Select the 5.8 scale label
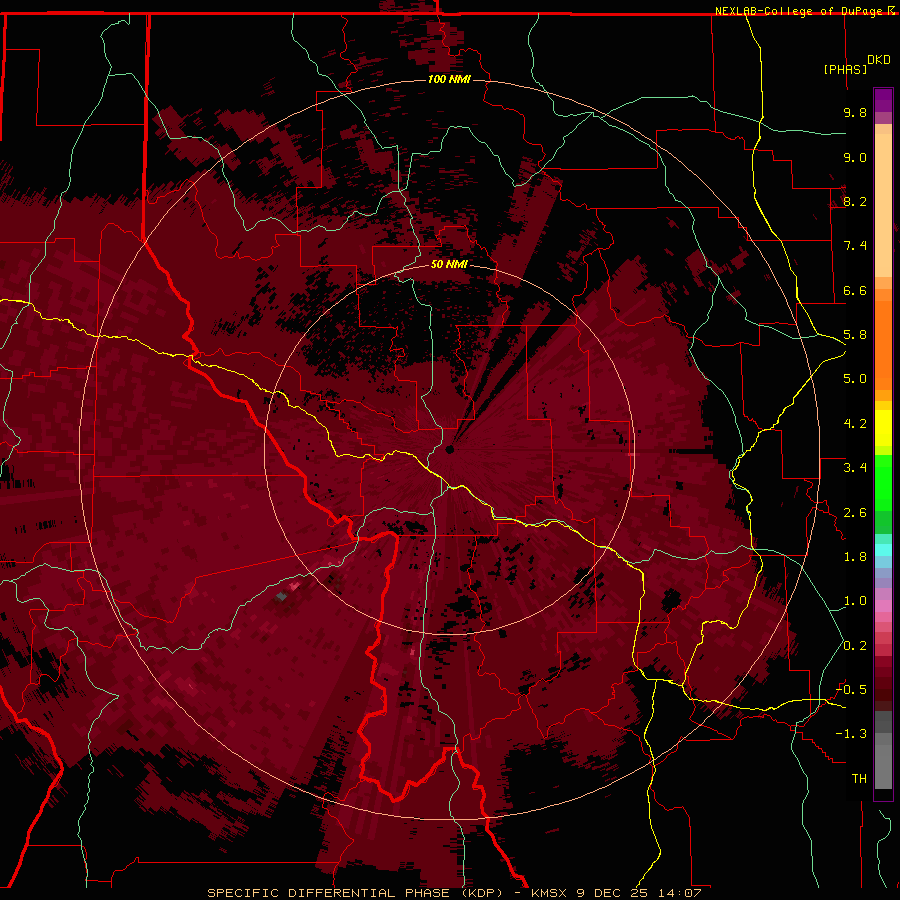 855,335
